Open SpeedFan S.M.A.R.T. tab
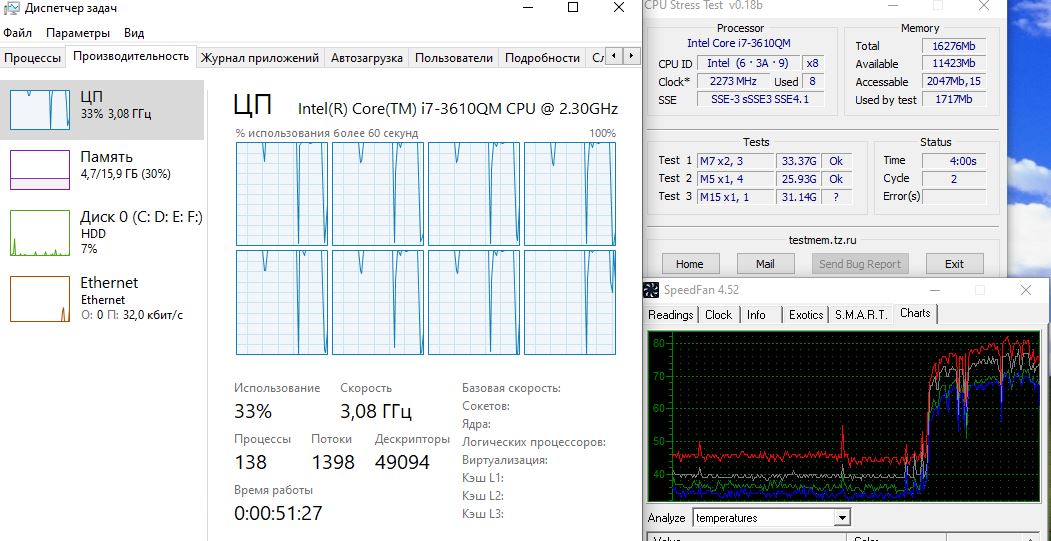 click(x=861, y=315)
